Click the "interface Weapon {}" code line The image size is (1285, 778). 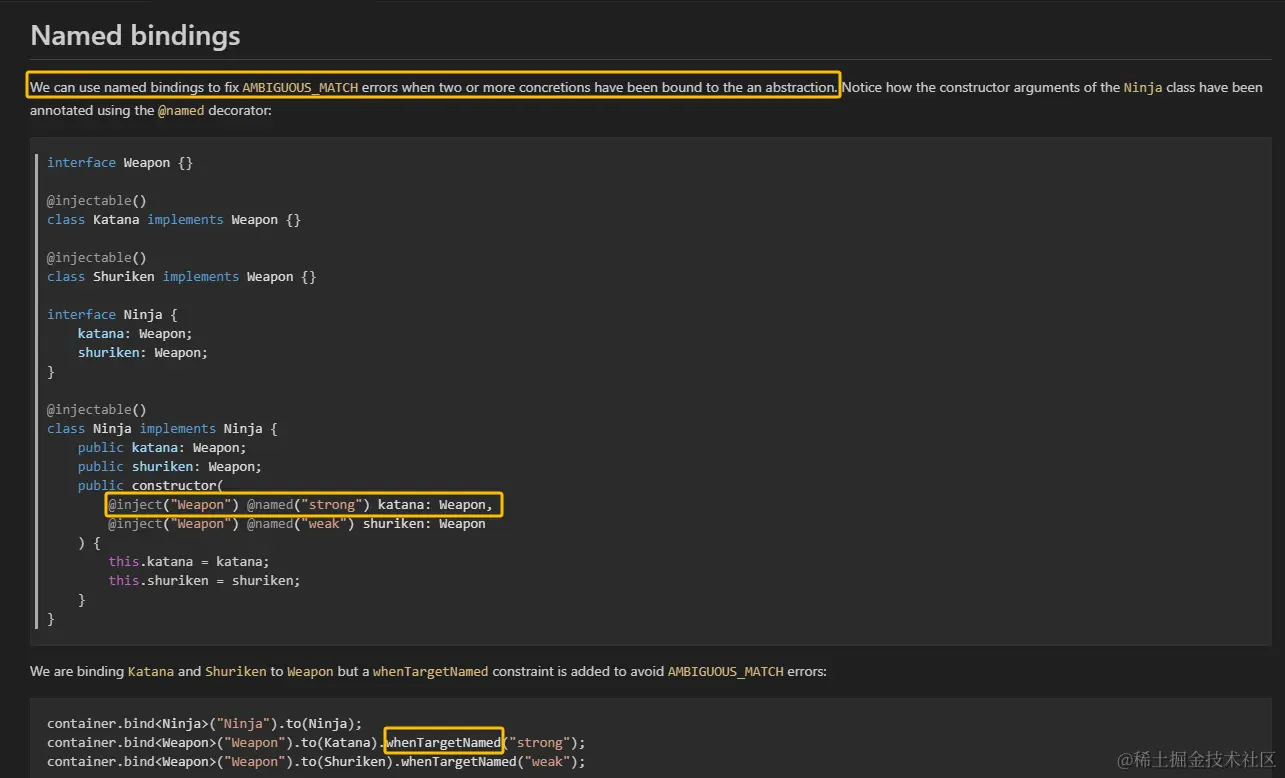(x=120, y=162)
